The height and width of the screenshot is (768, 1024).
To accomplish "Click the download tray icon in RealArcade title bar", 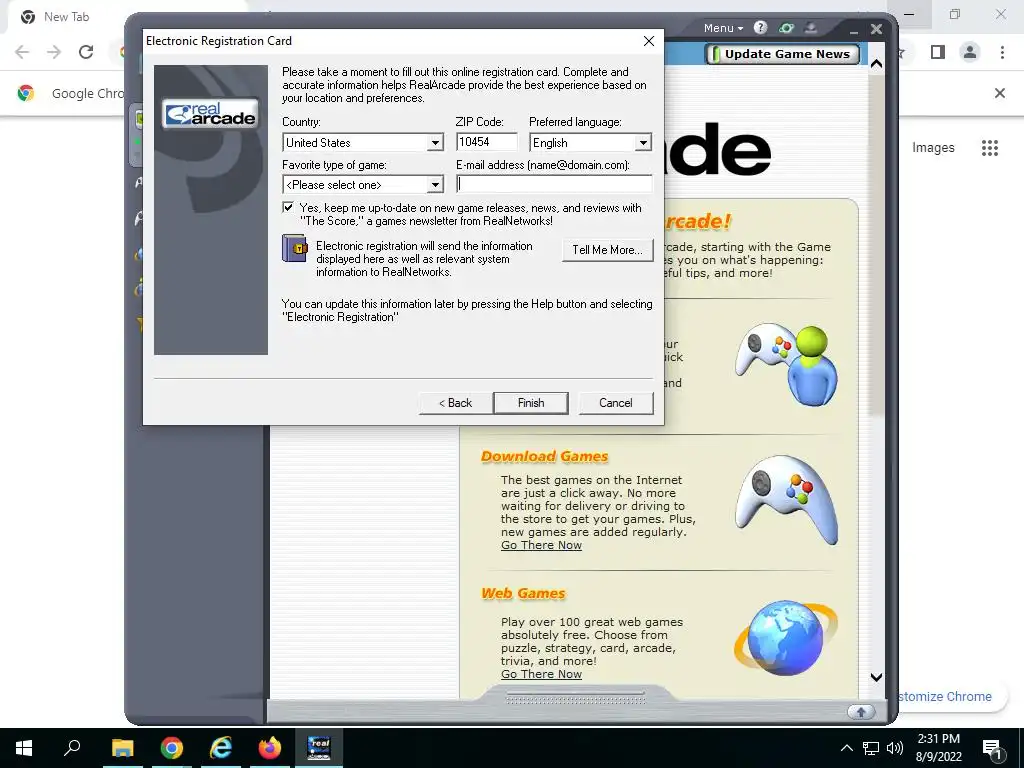I will click(810, 27).
